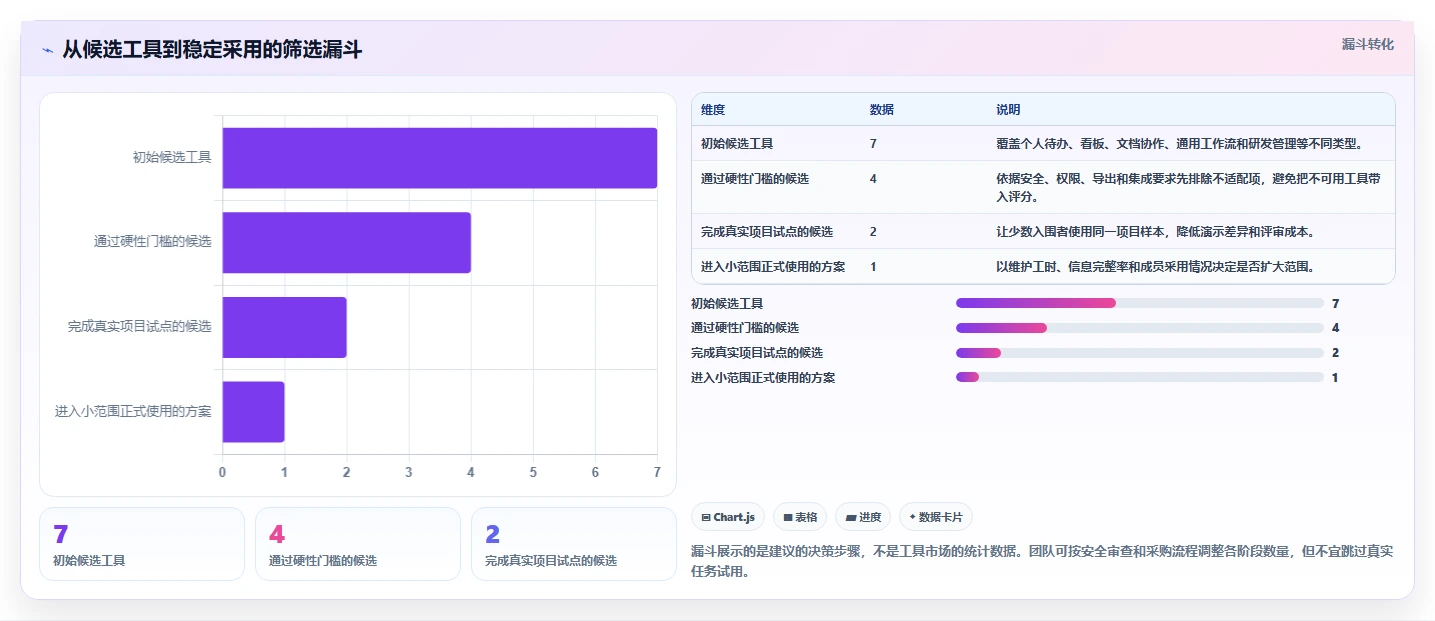Click the x-axis tick label 0

point(222,472)
